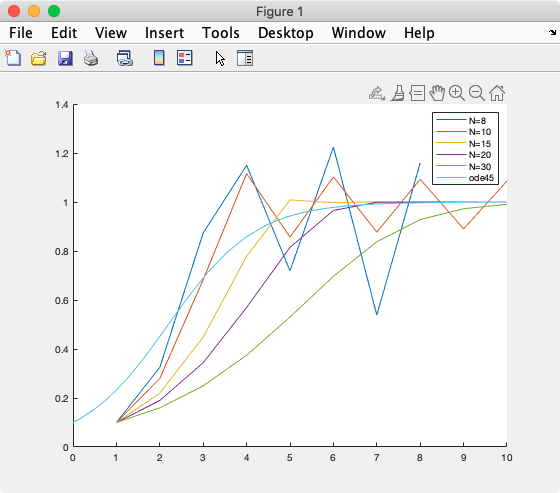Click the yellow minimize window button
The image size is (560, 493).
(x=34, y=11)
